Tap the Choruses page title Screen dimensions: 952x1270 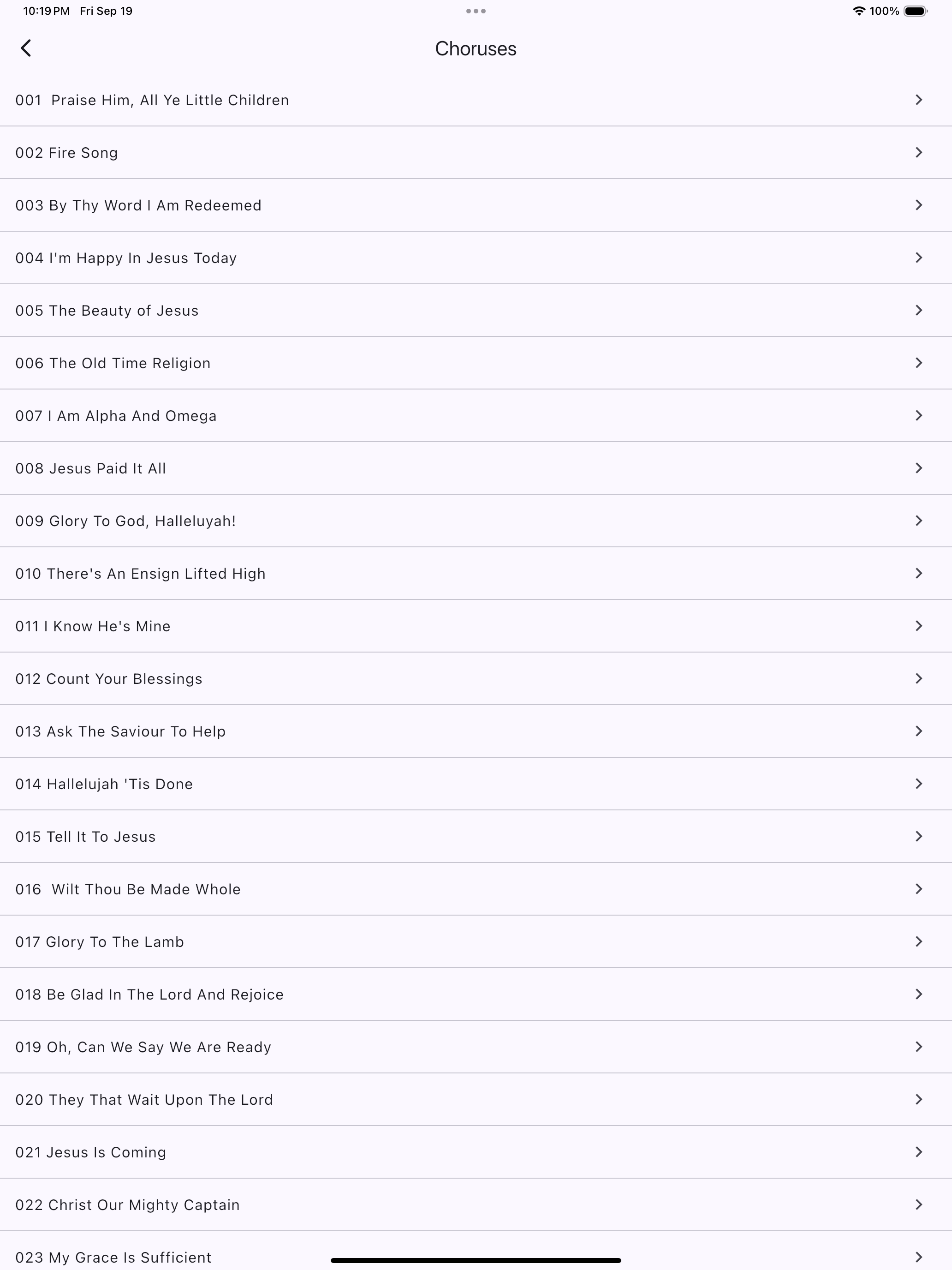pyautogui.click(x=476, y=49)
